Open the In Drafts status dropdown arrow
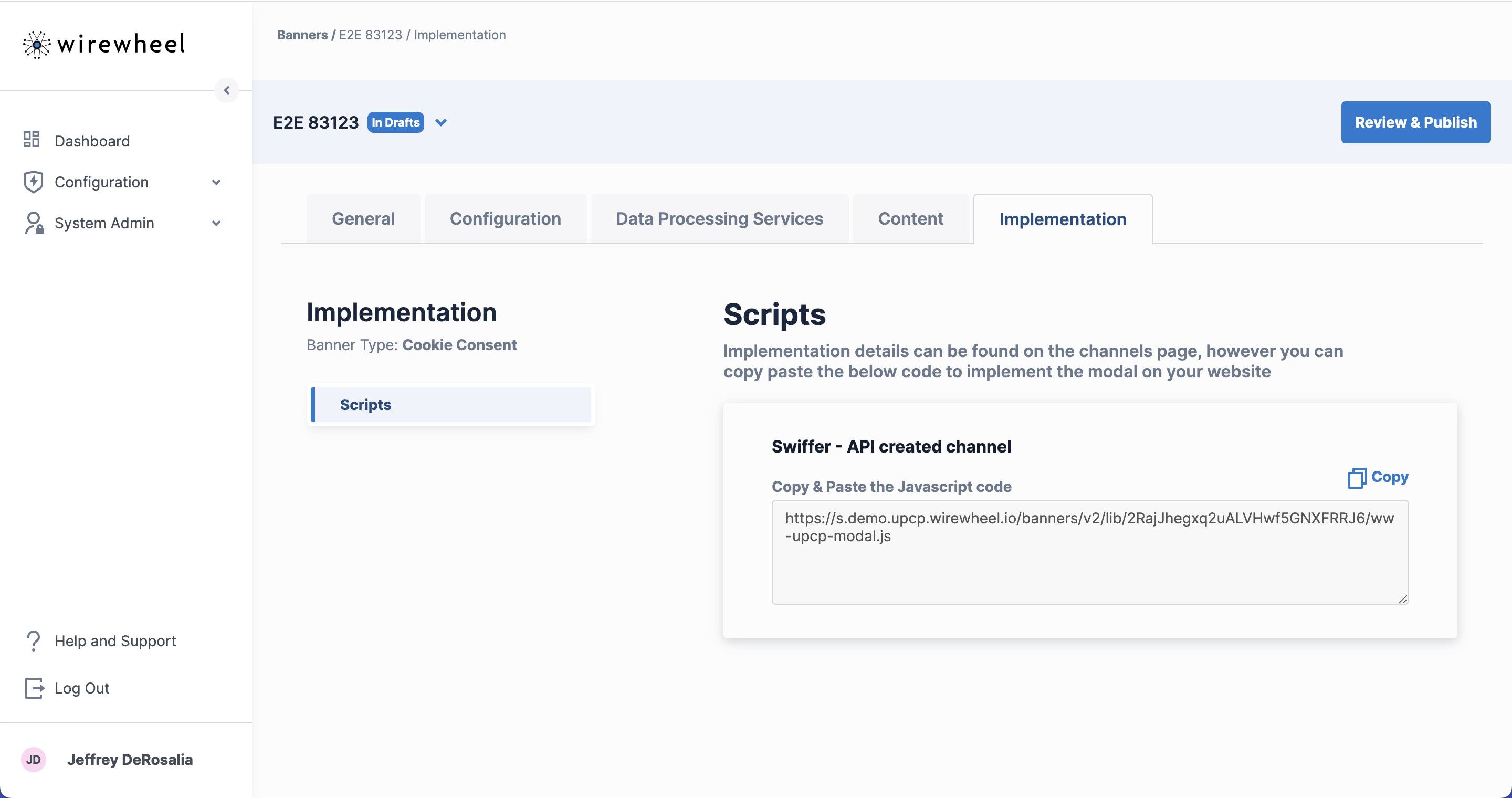1512x798 pixels. coord(441,123)
